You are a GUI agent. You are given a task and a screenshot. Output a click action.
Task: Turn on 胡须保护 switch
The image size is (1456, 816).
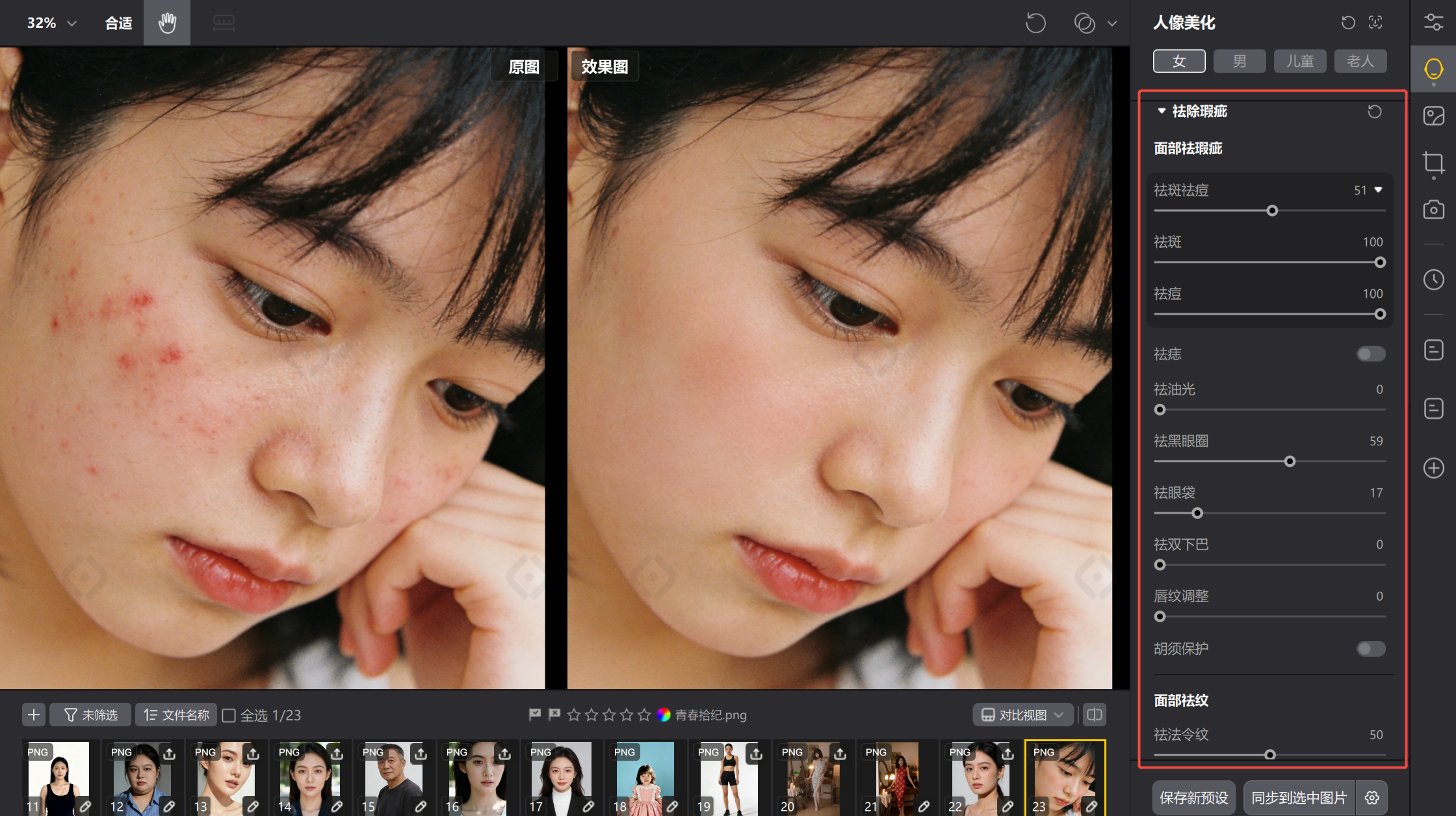[x=1371, y=649]
